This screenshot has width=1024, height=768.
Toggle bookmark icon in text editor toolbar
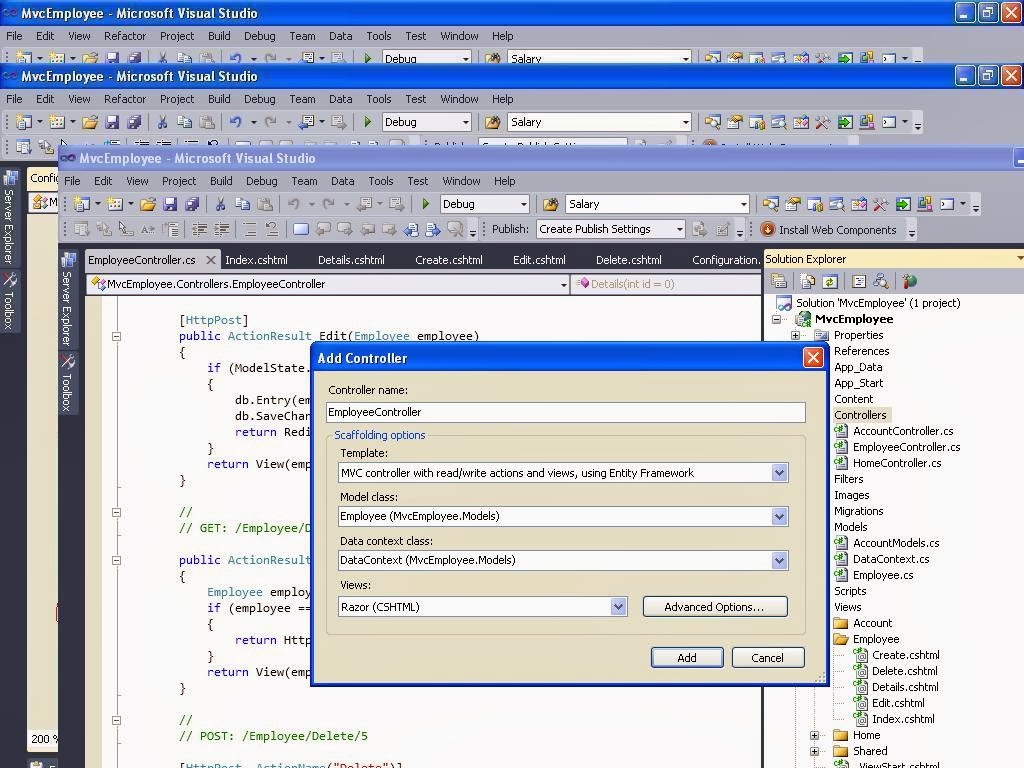pyautogui.click(x=301, y=229)
